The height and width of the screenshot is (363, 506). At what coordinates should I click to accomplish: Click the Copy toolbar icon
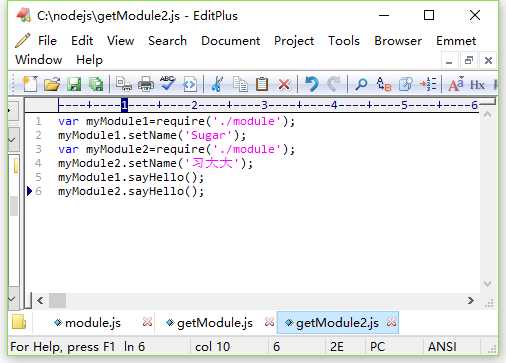click(x=240, y=84)
